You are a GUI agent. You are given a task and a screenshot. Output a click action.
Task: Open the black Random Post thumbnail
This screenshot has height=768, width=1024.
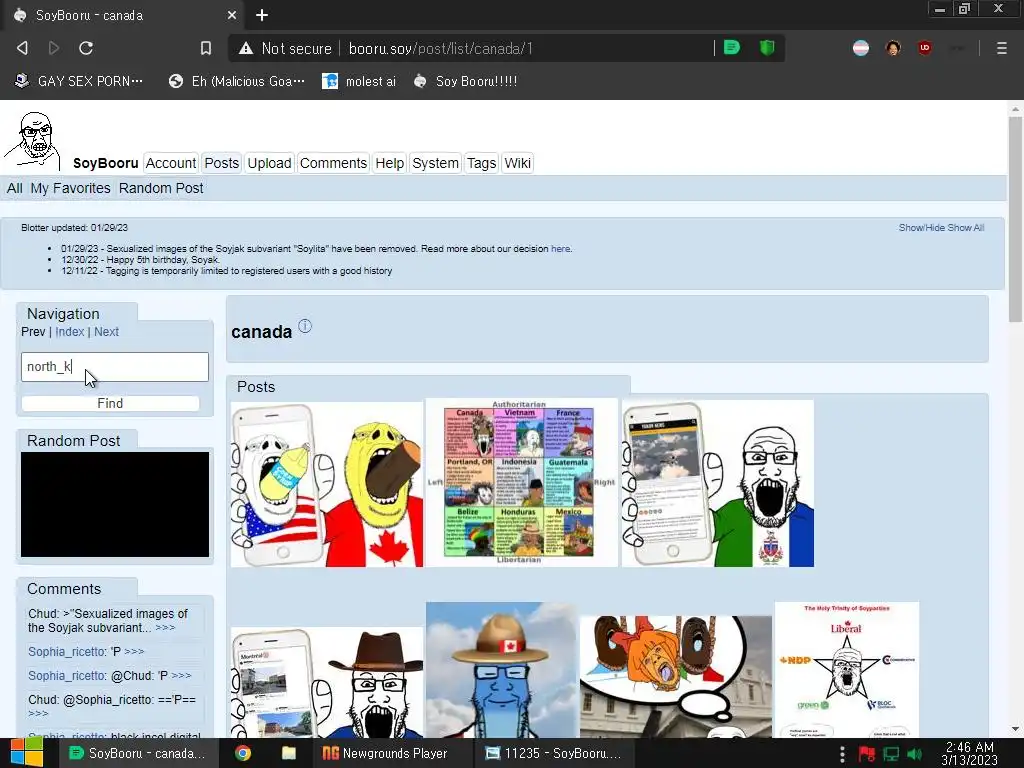click(x=115, y=504)
